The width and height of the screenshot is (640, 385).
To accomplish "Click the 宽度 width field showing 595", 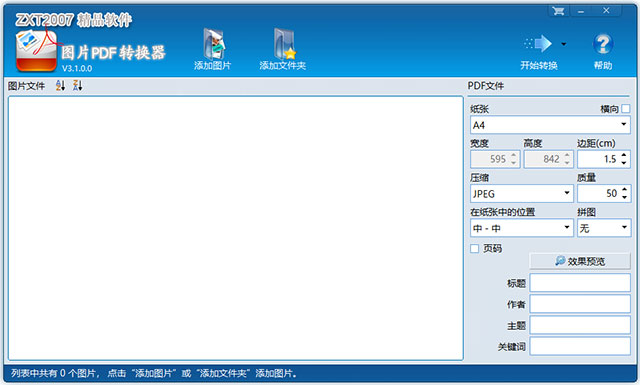I will pyautogui.click(x=495, y=159).
